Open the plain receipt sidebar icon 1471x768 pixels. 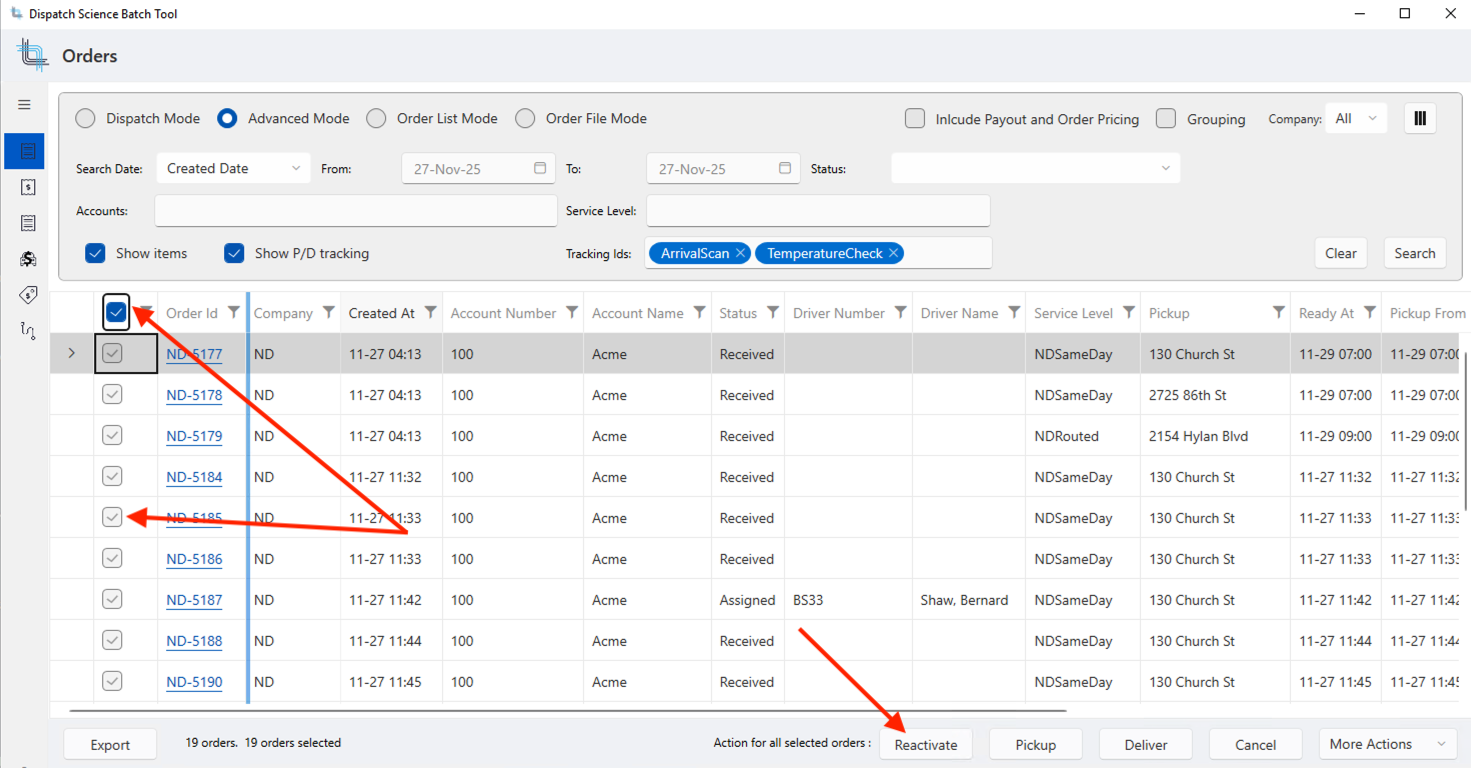click(x=28, y=223)
